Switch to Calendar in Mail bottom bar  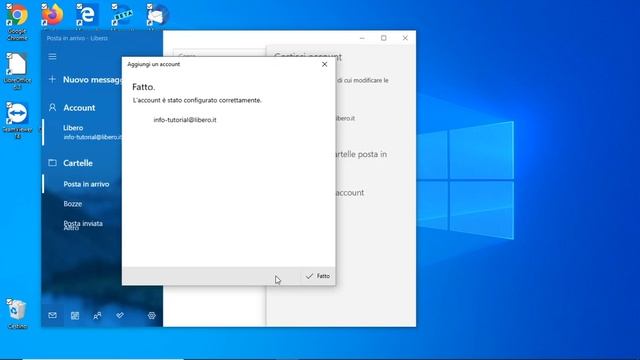pos(75,315)
